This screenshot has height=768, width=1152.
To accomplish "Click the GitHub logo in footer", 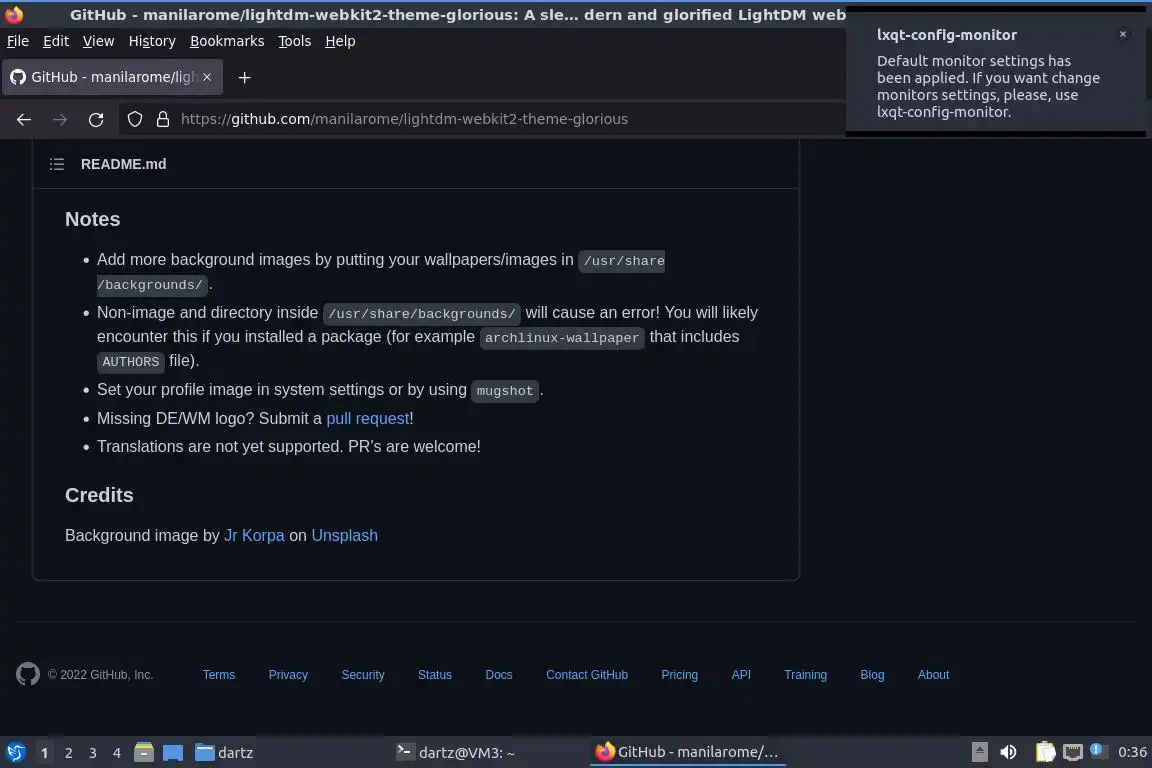I will 28,674.
